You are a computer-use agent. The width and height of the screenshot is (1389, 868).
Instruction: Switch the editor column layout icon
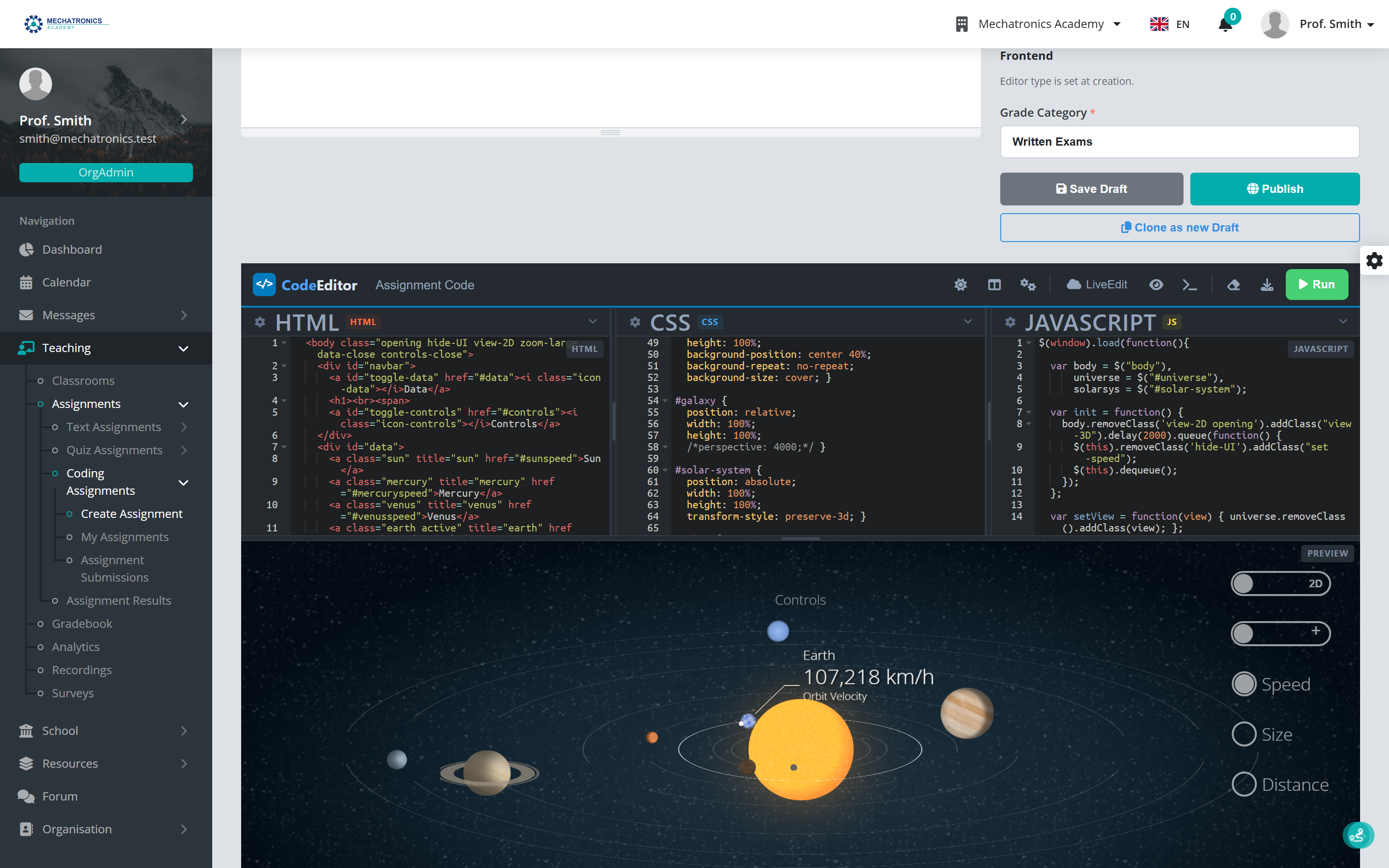click(994, 285)
